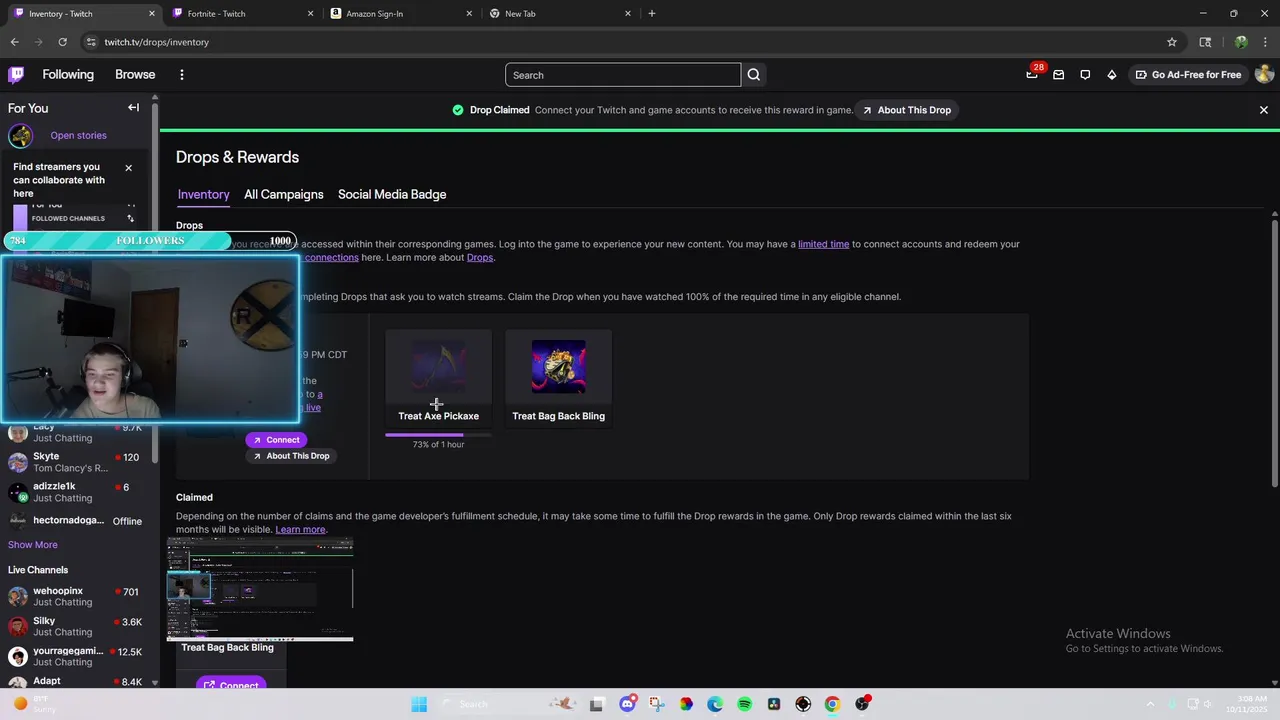
Task: Close the Fortnite - Twitch tab
Action: click(x=310, y=14)
